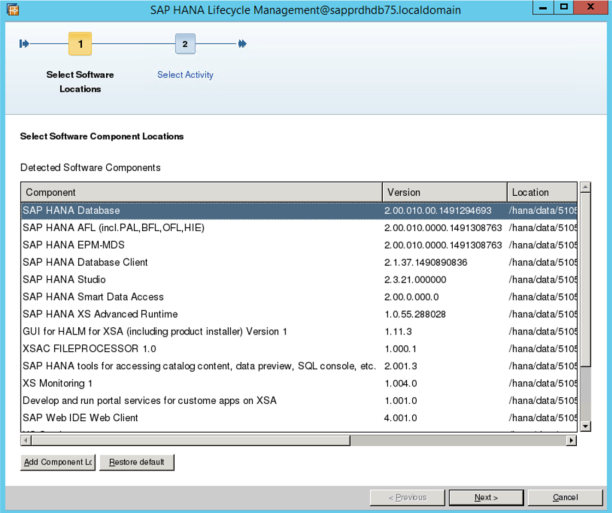The width and height of the screenshot is (612, 513).
Task: Select GUI for HALM for XSA row
Action: click(x=299, y=331)
